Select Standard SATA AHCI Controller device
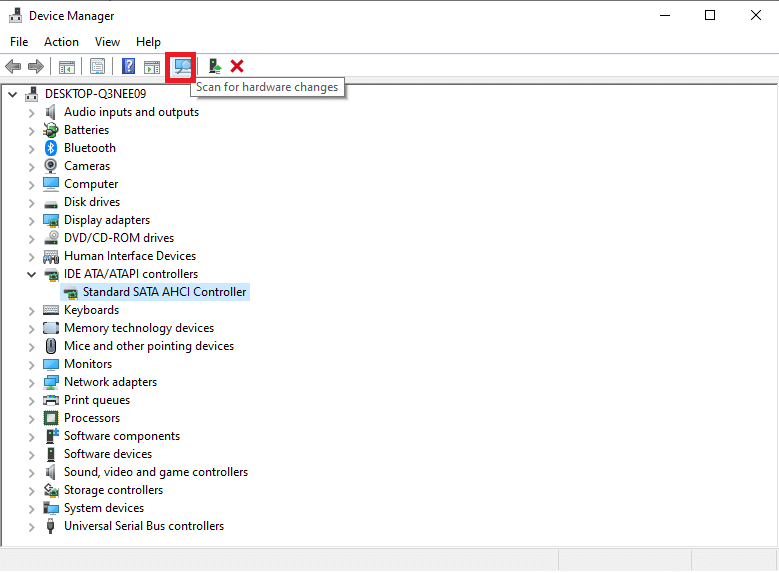 tap(164, 292)
